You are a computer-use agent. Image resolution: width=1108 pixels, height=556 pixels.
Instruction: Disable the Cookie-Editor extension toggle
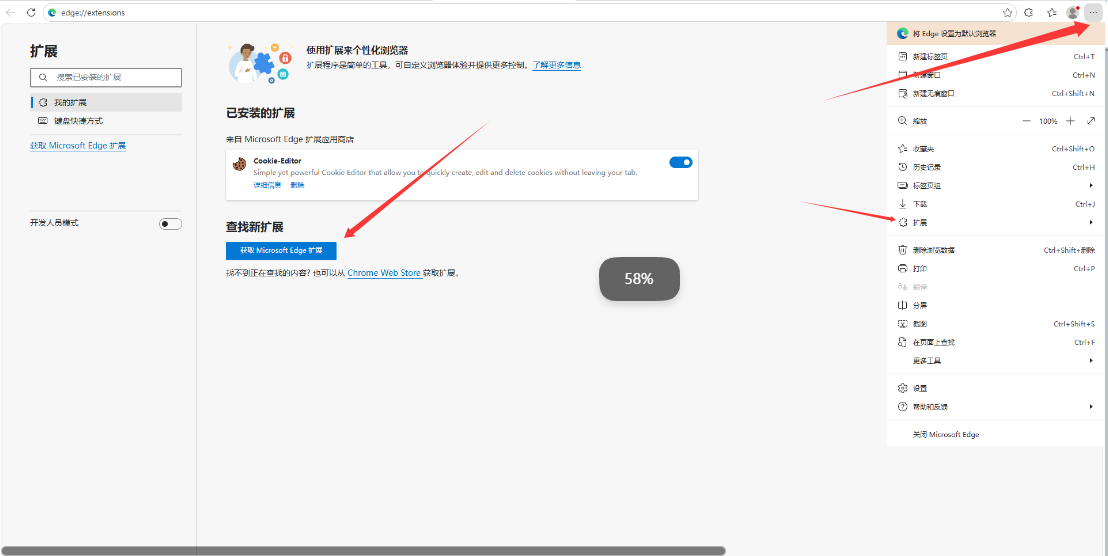tap(680, 162)
